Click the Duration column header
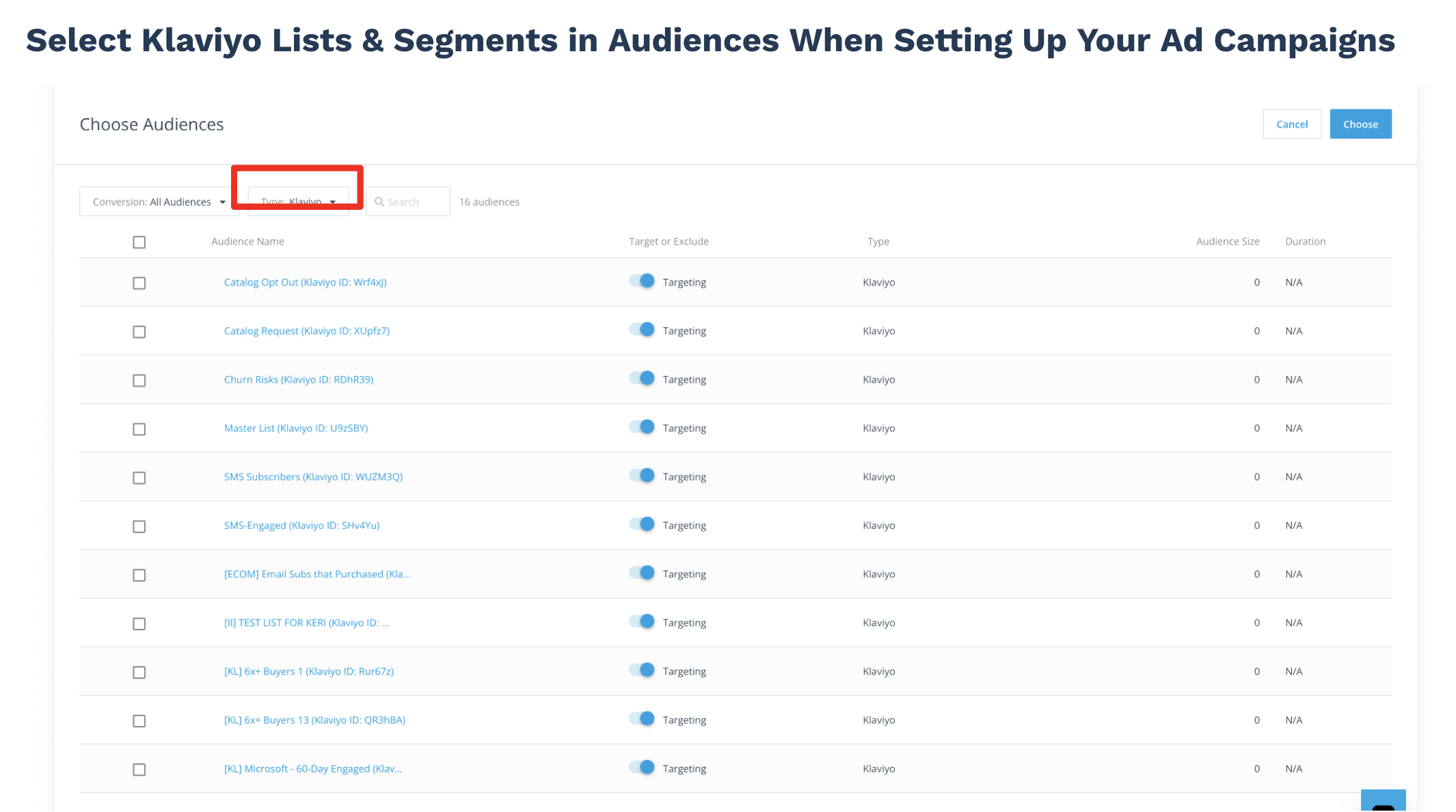1456x812 pixels. click(x=1305, y=241)
